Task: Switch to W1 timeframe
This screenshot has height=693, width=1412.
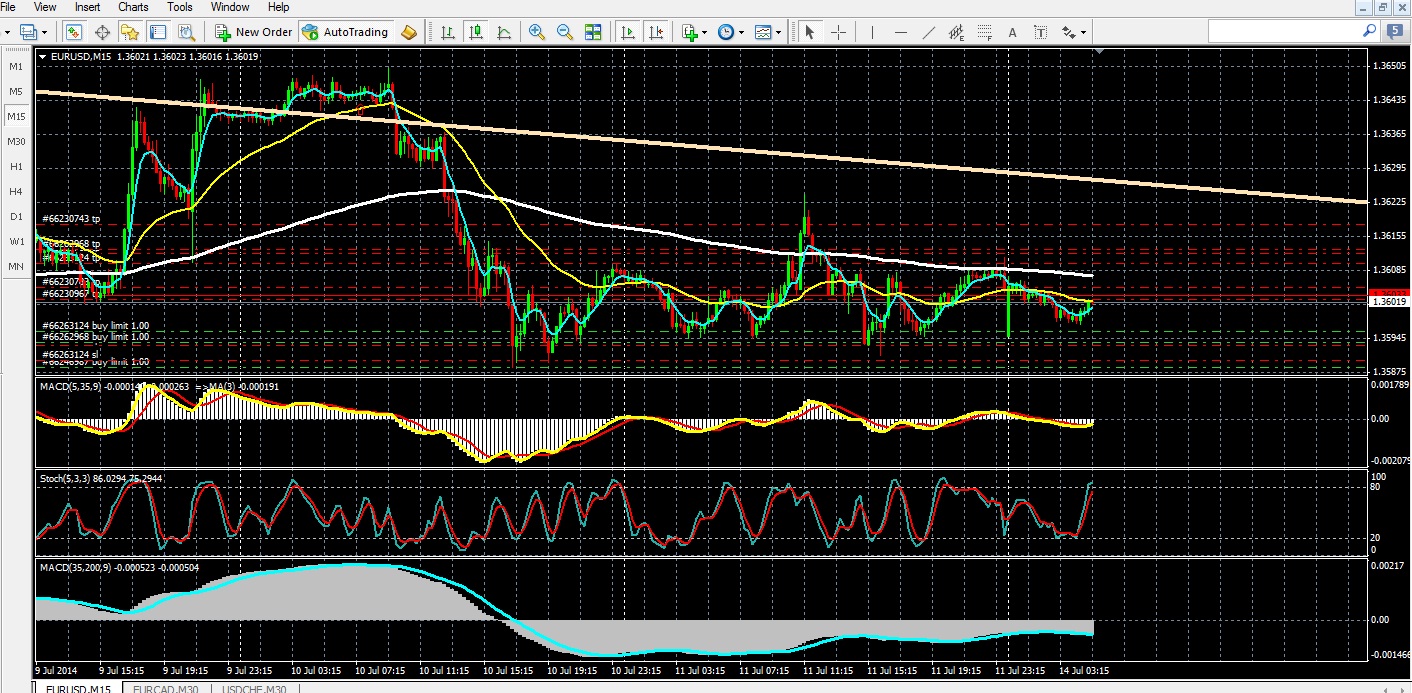Action: coord(16,241)
